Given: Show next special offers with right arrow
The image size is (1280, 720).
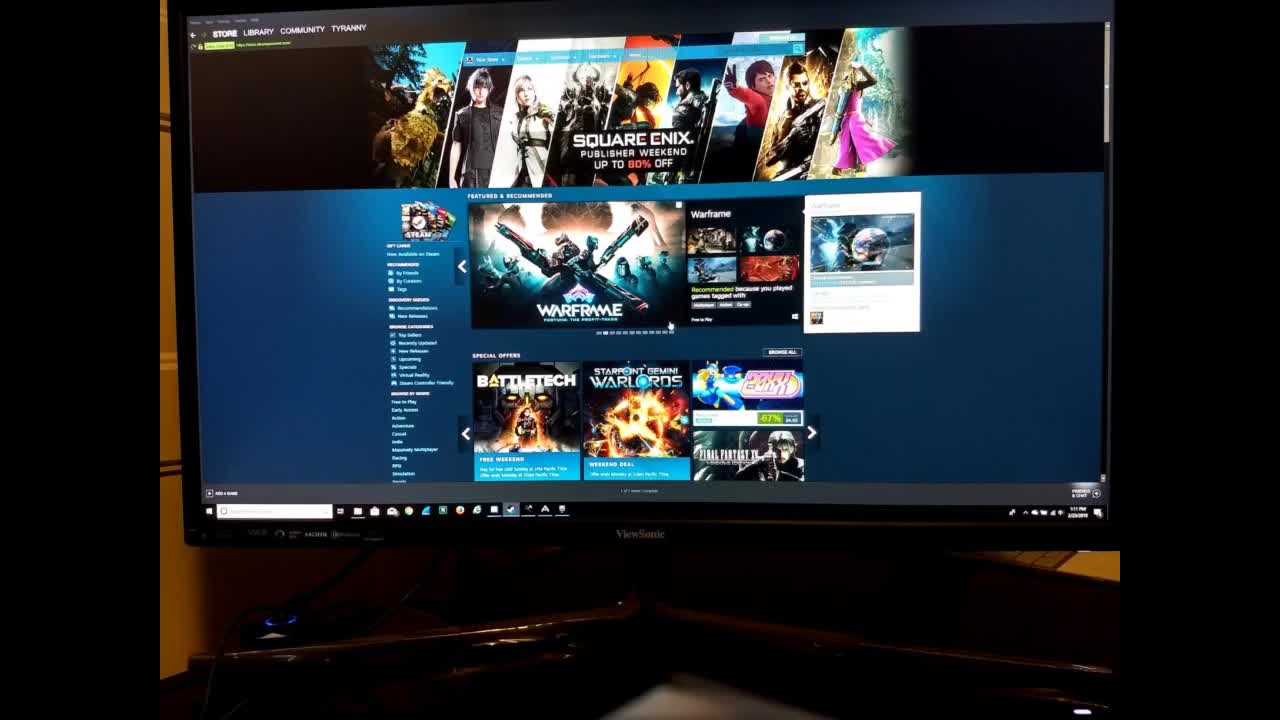Looking at the screenshot, I should coord(811,433).
